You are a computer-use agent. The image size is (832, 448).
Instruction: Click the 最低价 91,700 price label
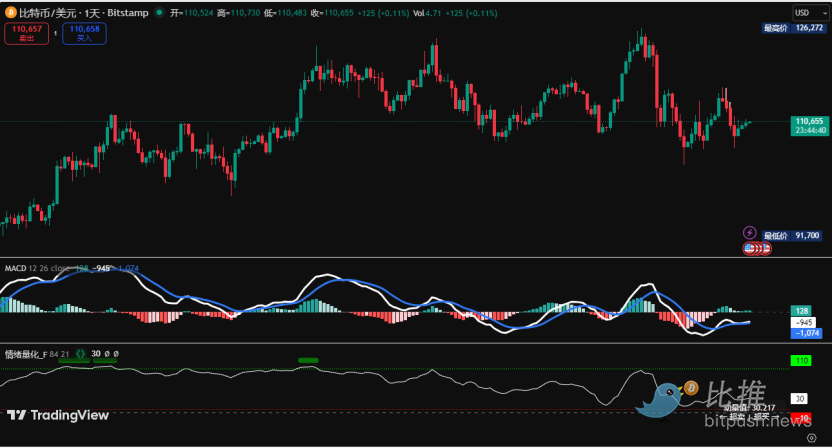coord(792,236)
